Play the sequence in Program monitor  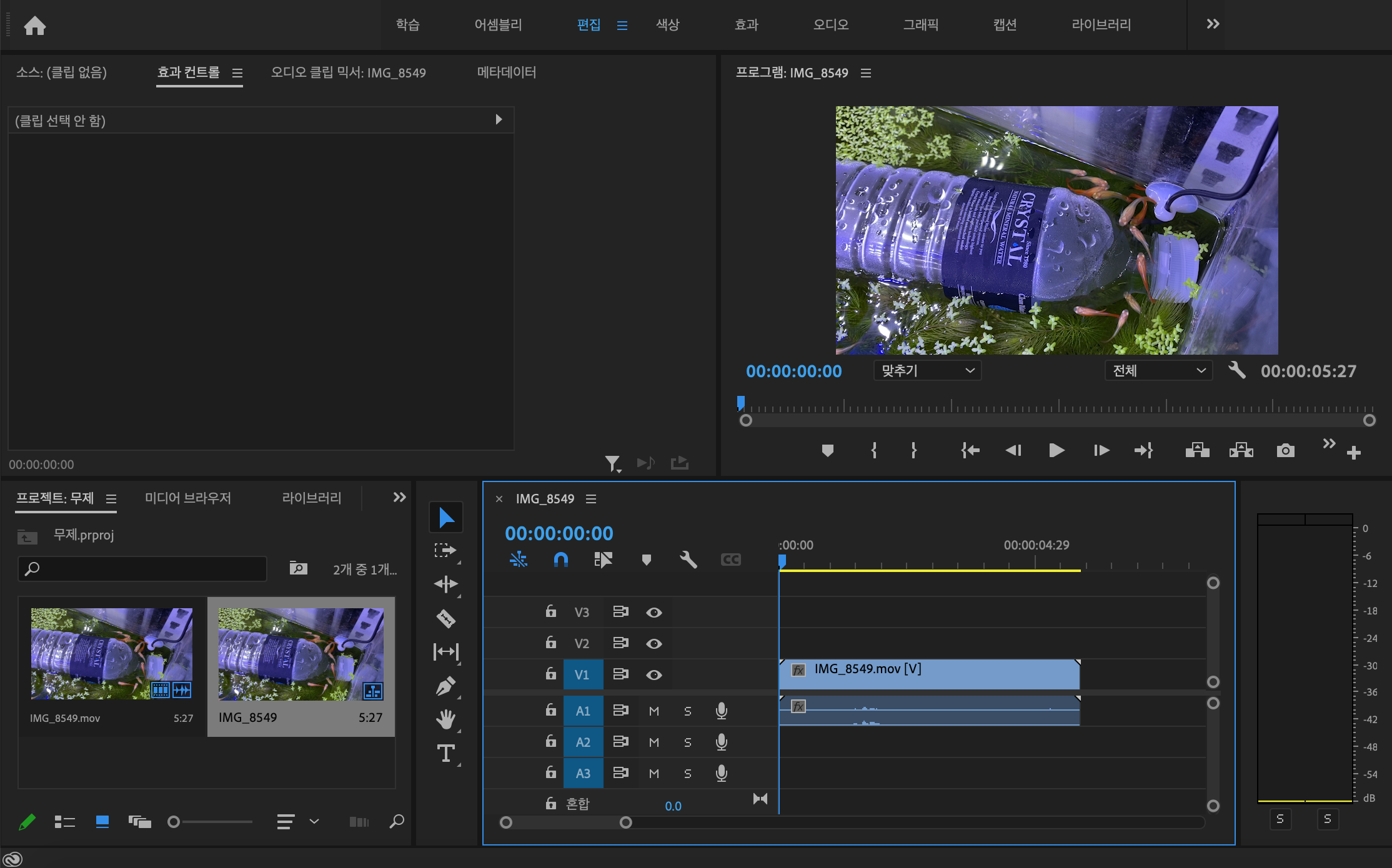click(x=1056, y=450)
